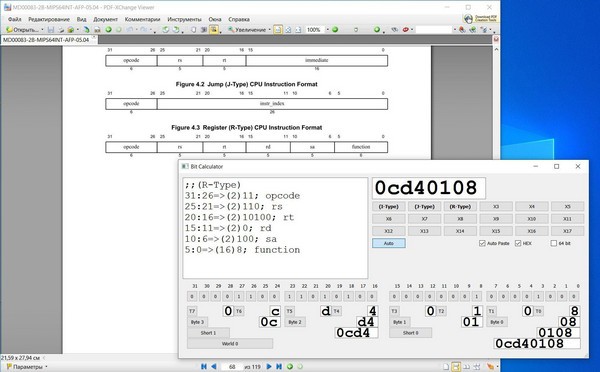Open the Комментарии menu
The height and width of the screenshot is (372, 600).
point(142,19)
